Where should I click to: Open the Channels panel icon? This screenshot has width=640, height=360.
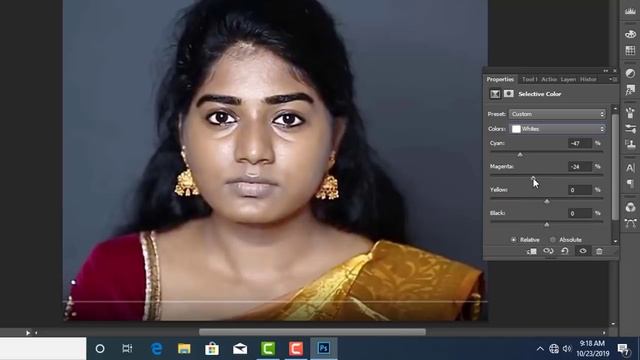(x=630, y=207)
